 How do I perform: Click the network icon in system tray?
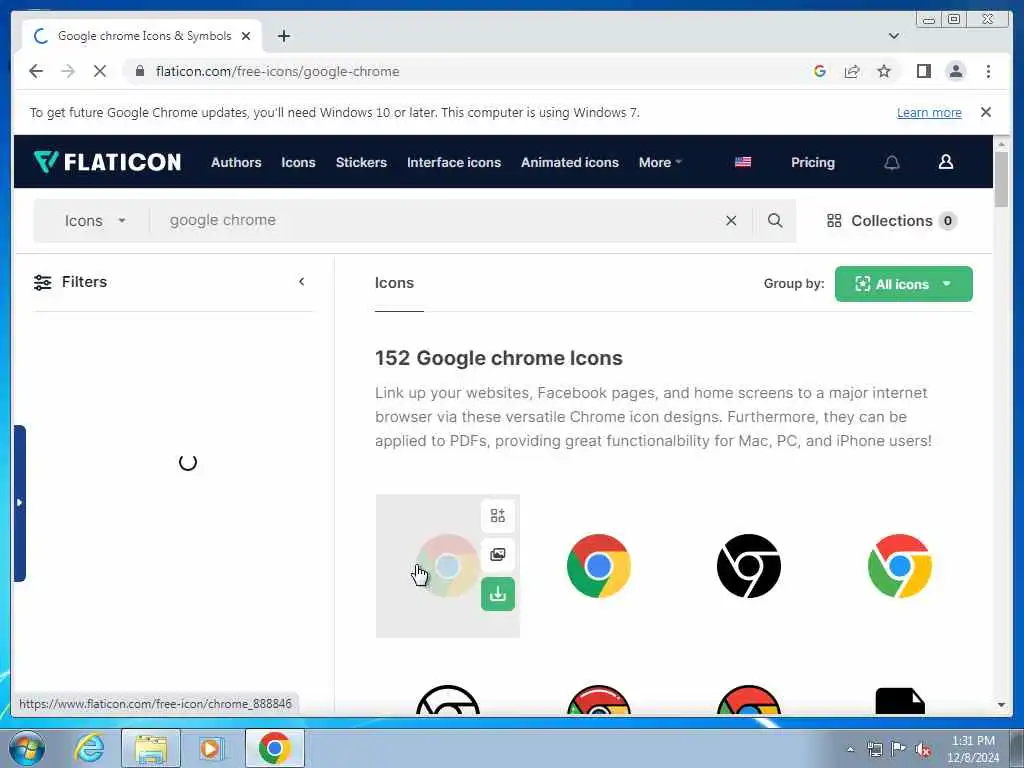click(874, 750)
